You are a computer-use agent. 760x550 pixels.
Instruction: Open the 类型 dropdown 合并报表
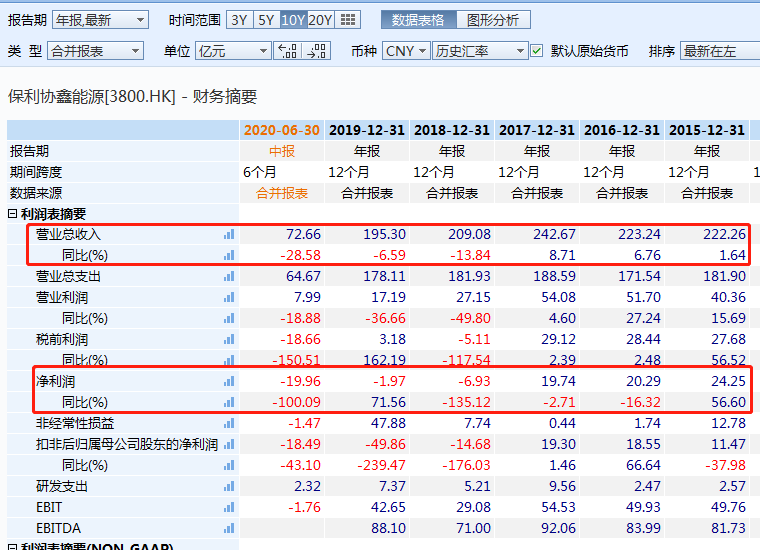[95, 51]
